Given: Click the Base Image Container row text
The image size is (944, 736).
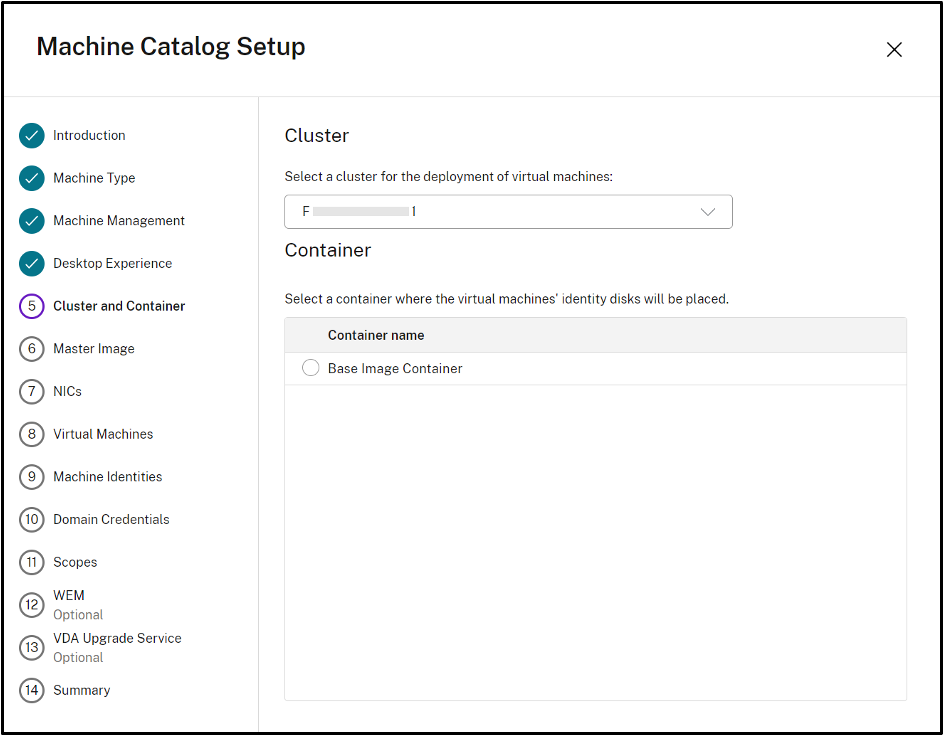Looking at the screenshot, I should tap(395, 369).
